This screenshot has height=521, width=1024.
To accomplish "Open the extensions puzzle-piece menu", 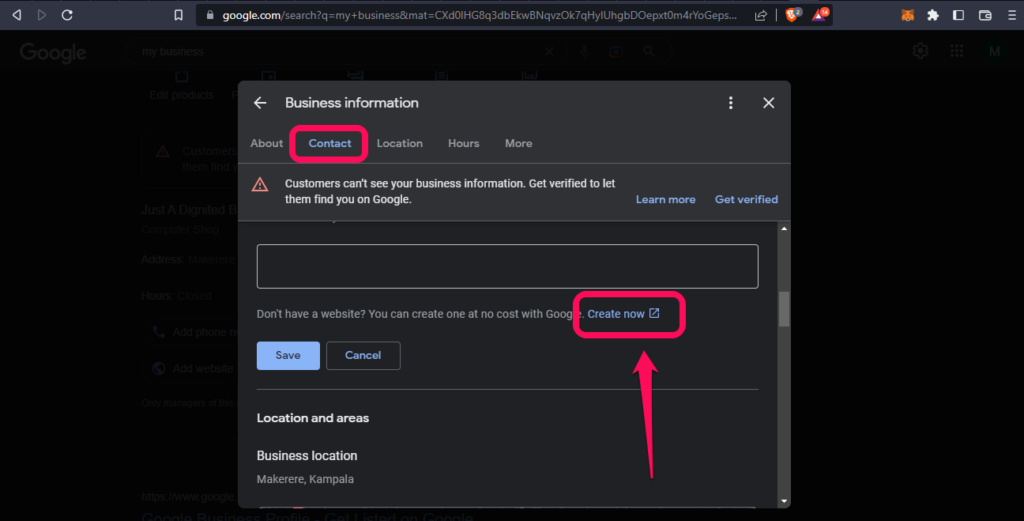I will [x=933, y=15].
